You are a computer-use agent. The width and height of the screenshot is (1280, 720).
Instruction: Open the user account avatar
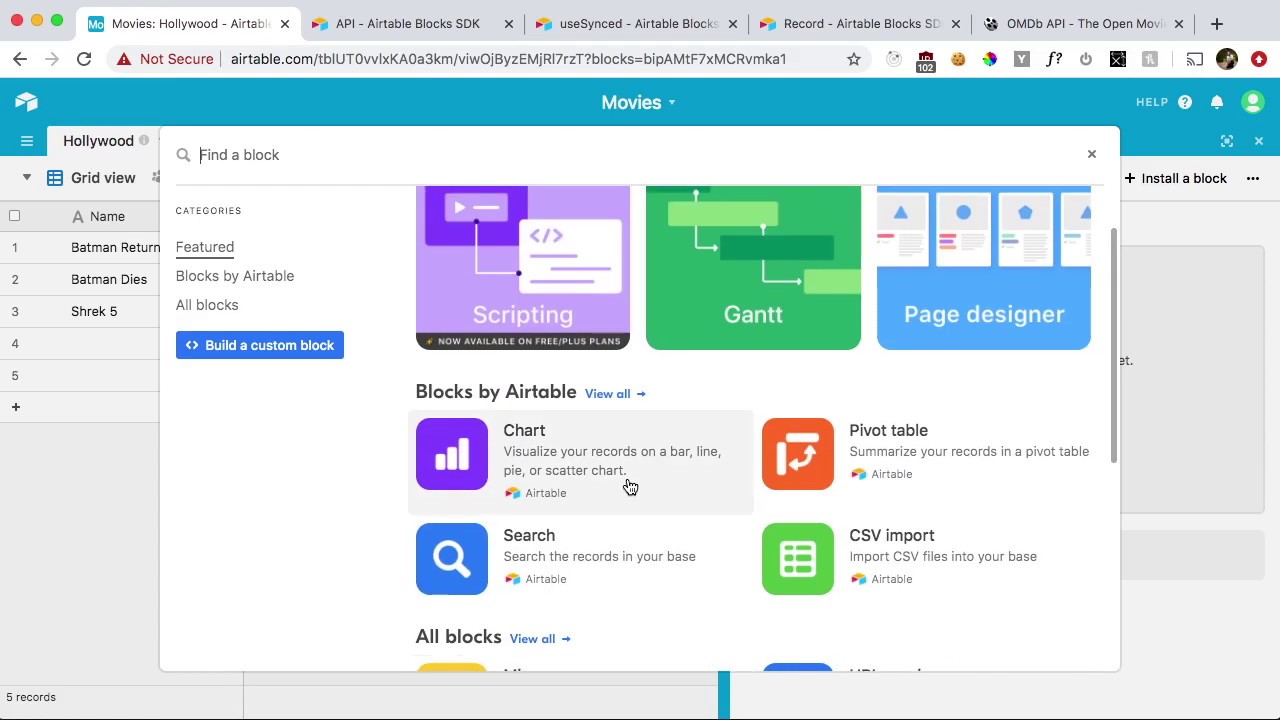click(1253, 102)
